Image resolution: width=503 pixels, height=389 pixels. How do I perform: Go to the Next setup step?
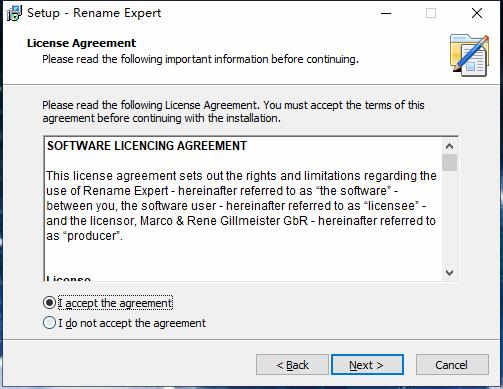tap(367, 365)
